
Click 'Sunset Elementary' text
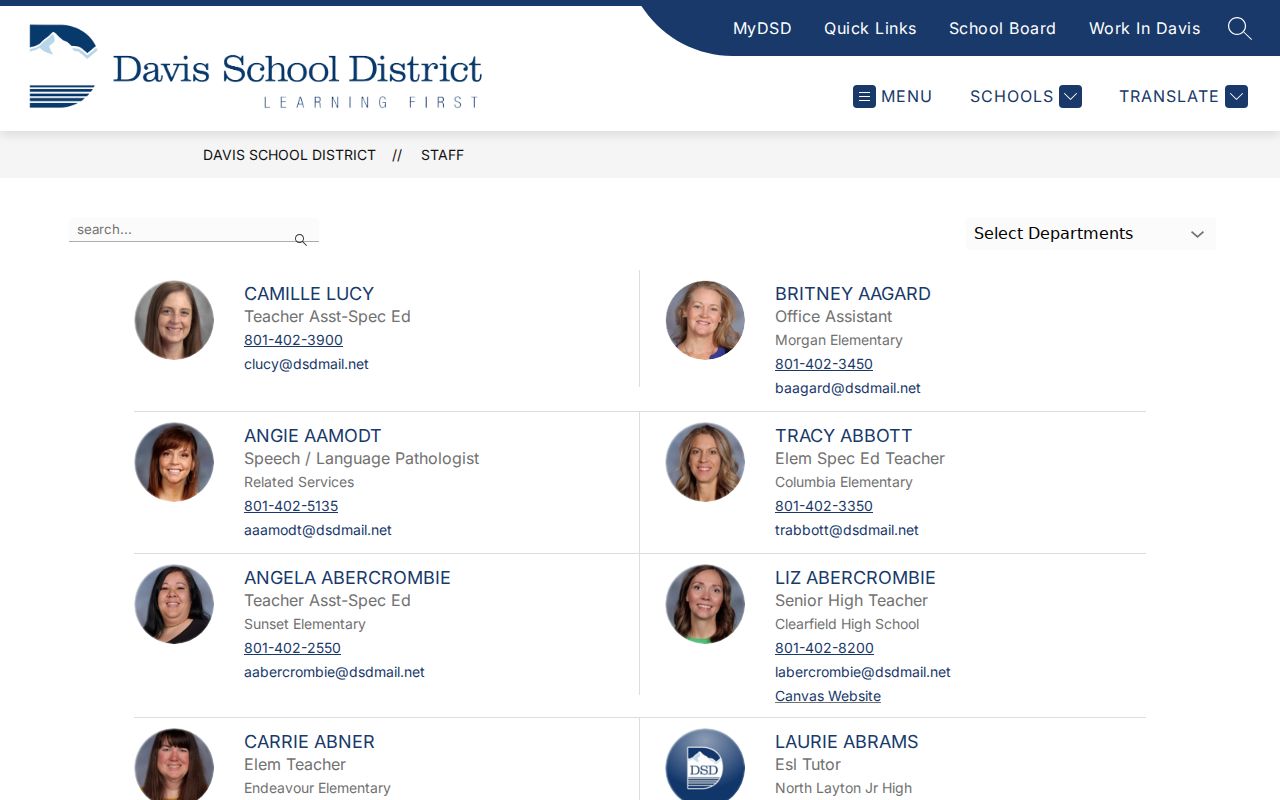(x=305, y=624)
